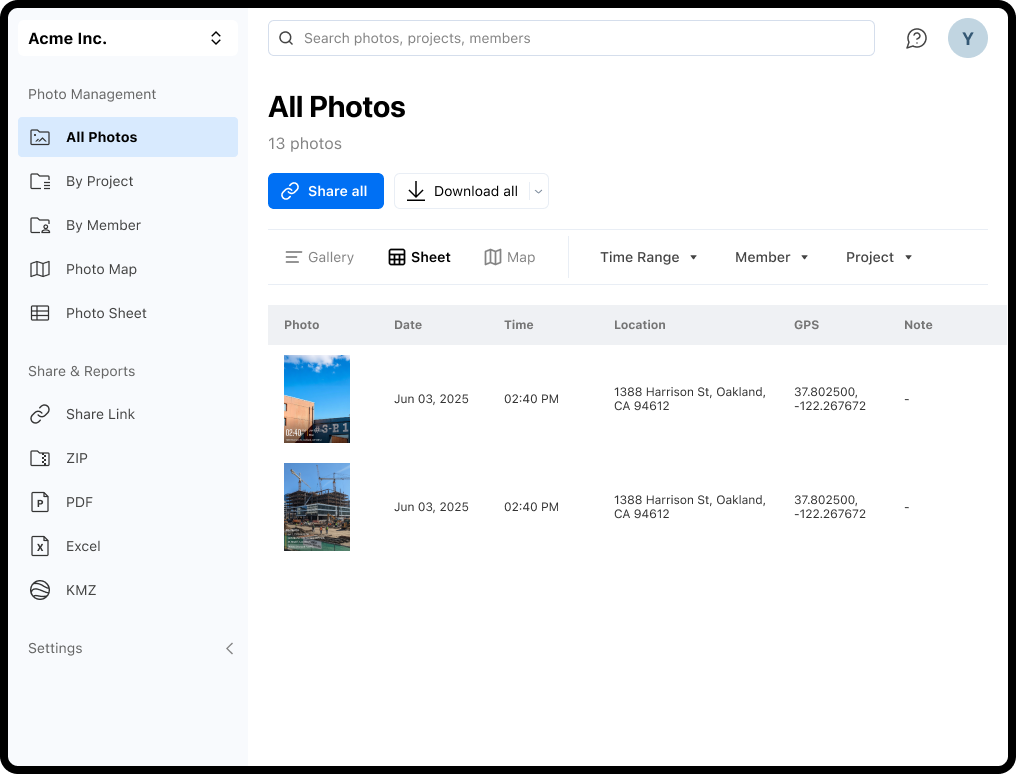This screenshot has width=1016, height=774.
Task: Open the Acme Inc. workspace switcher
Action: pos(128,38)
